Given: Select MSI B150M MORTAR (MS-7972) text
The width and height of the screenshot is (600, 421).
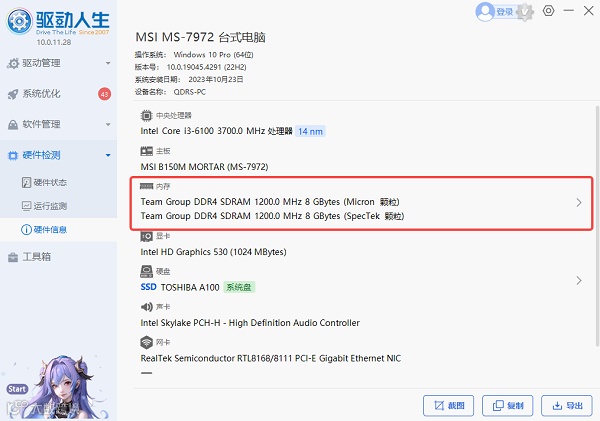Looking at the screenshot, I should pos(204,167).
